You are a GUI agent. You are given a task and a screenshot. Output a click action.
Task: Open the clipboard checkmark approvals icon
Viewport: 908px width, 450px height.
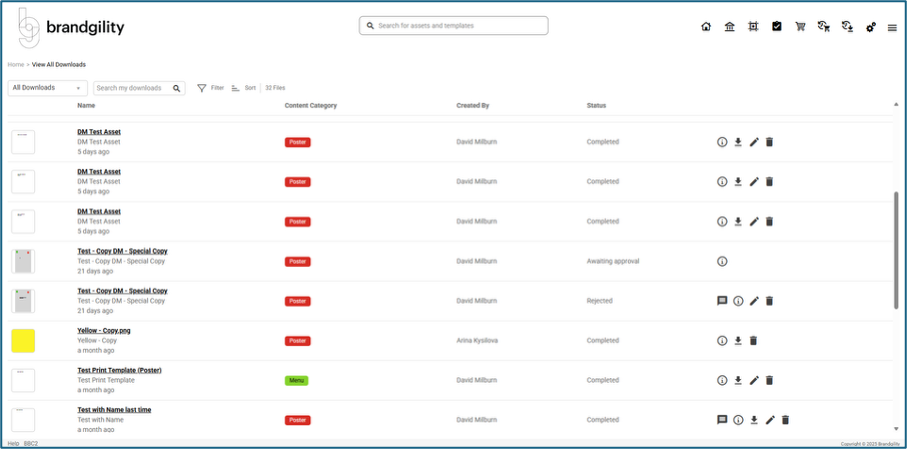point(777,27)
